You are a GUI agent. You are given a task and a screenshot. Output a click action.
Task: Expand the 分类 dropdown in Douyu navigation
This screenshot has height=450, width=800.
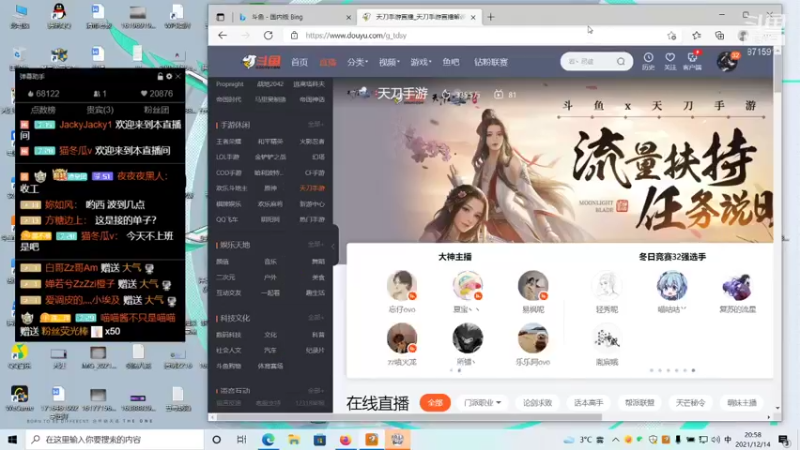point(357,62)
